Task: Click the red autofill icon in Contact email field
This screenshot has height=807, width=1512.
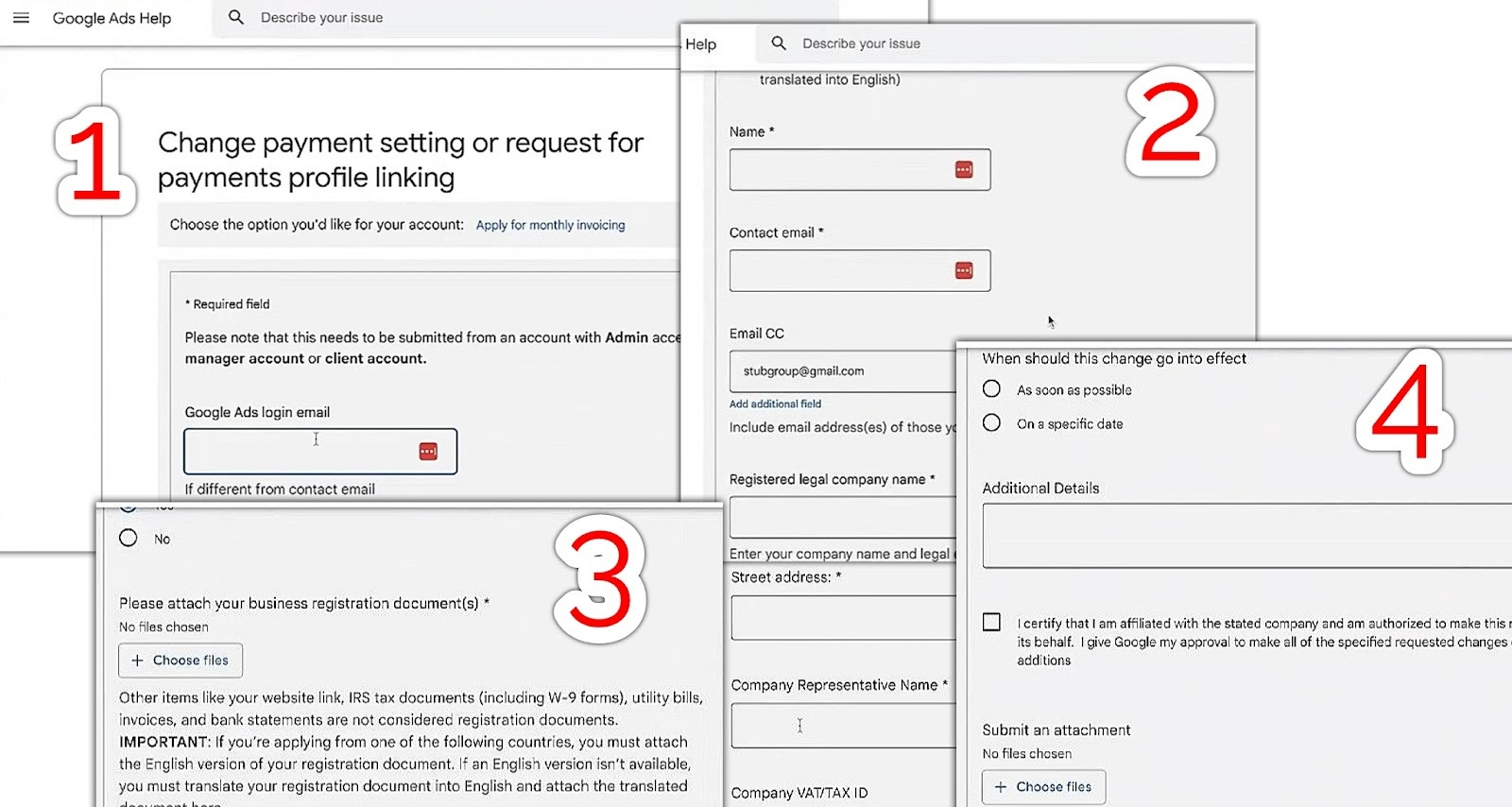Action: click(x=964, y=271)
